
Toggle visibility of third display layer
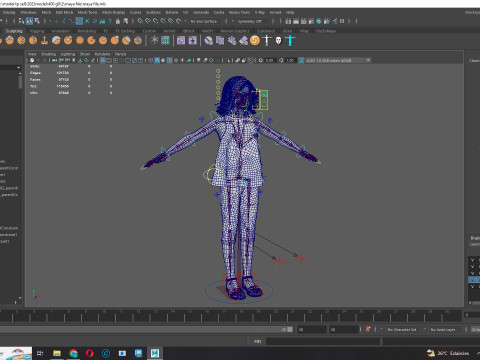click(472, 273)
